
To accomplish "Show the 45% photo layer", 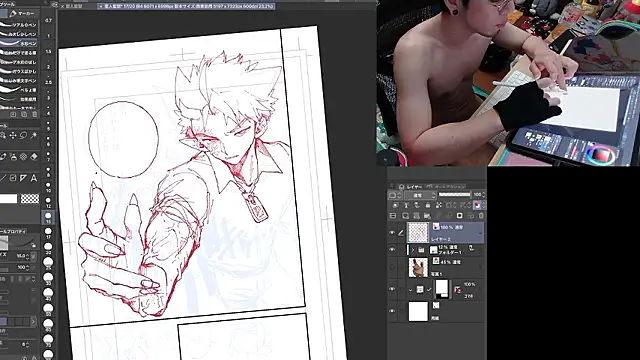I will [x=392, y=267].
